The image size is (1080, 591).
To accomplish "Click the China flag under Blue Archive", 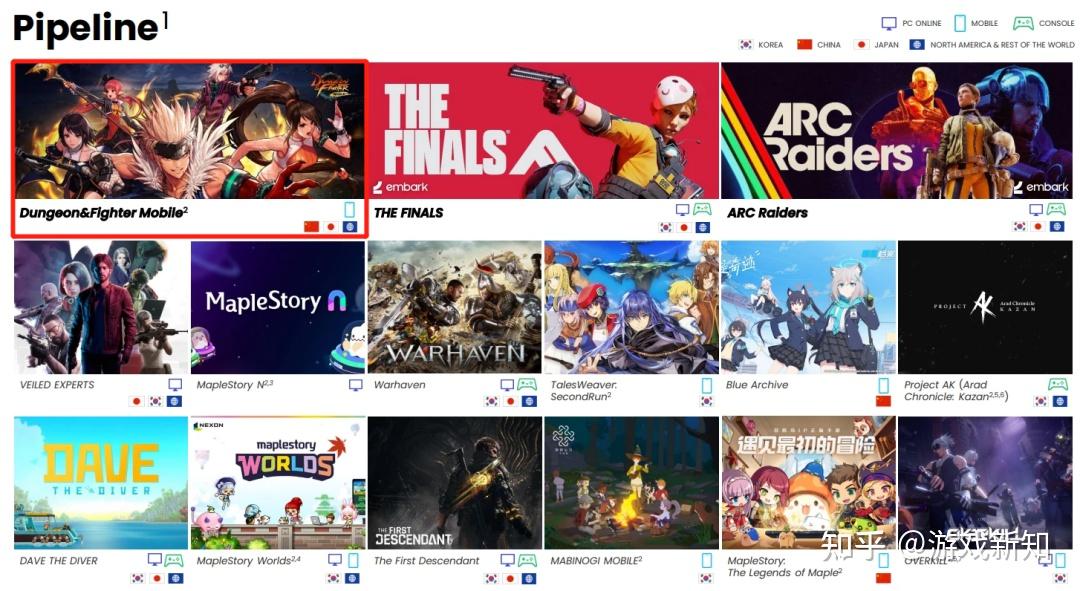I will pyautogui.click(x=884, y=401).
